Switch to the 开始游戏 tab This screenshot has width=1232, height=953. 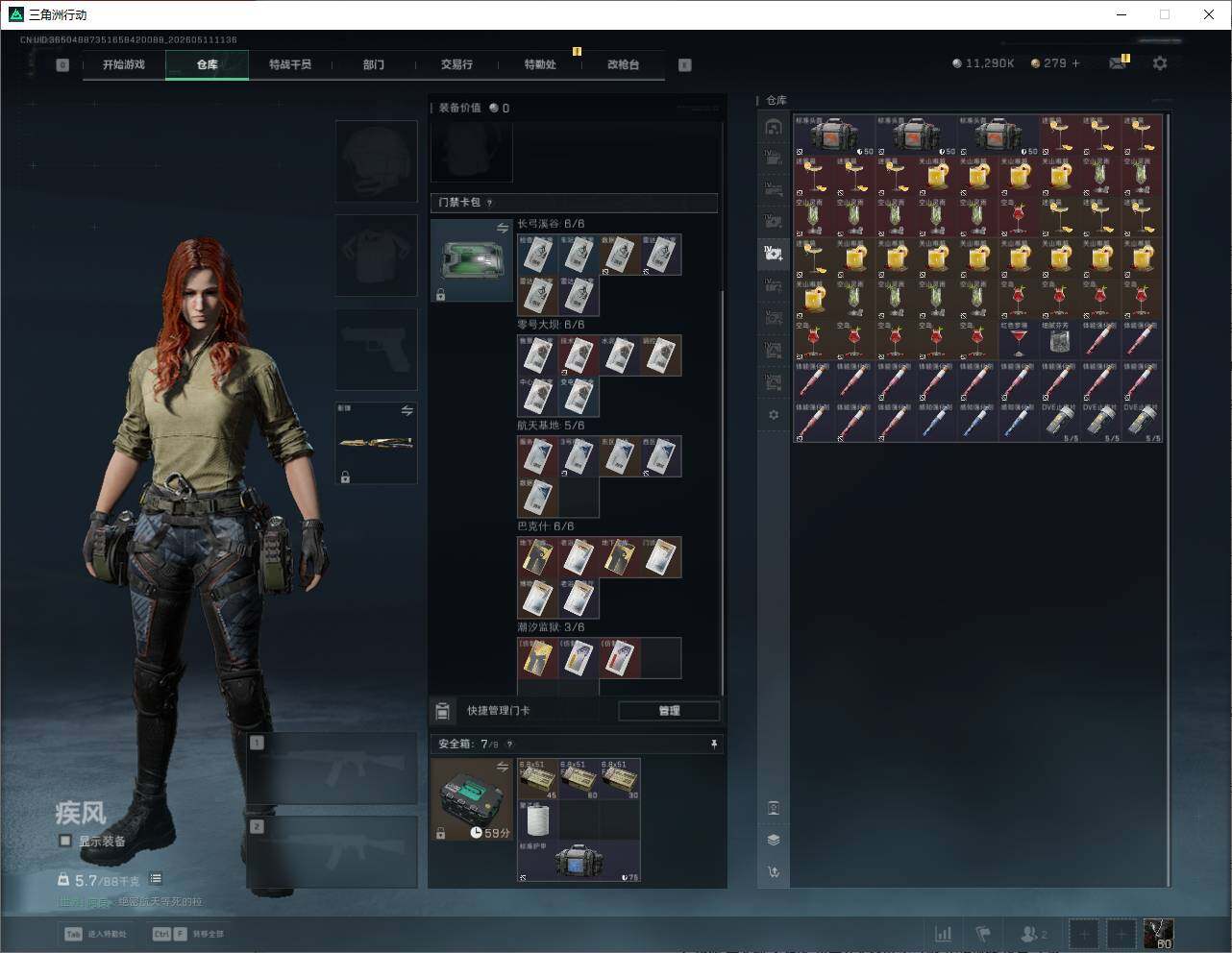point(124,64)
